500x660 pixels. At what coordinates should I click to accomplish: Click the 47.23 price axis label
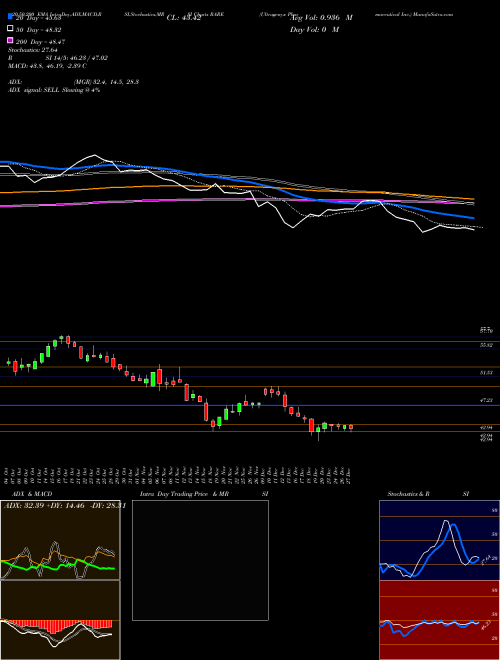[x=487, y=401]
